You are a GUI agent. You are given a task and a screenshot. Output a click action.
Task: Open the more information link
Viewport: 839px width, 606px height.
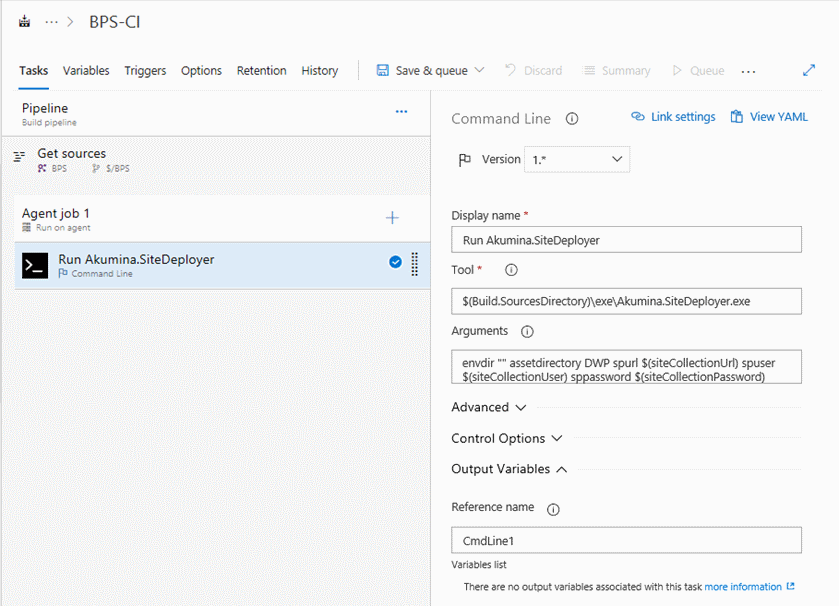pyautogui.click(x=743, y=587)
